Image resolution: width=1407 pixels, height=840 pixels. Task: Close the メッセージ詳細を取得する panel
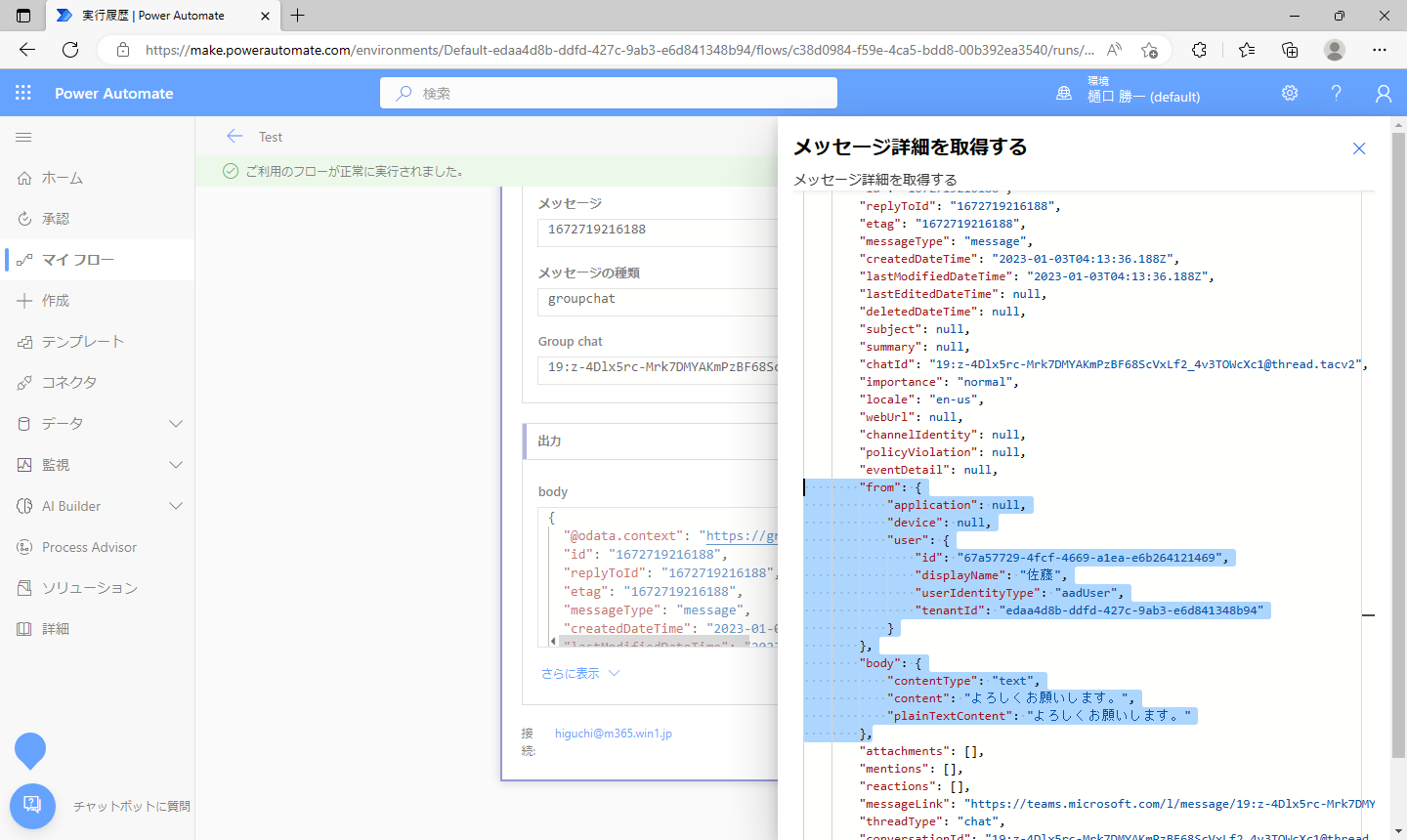pos(1359,148)
